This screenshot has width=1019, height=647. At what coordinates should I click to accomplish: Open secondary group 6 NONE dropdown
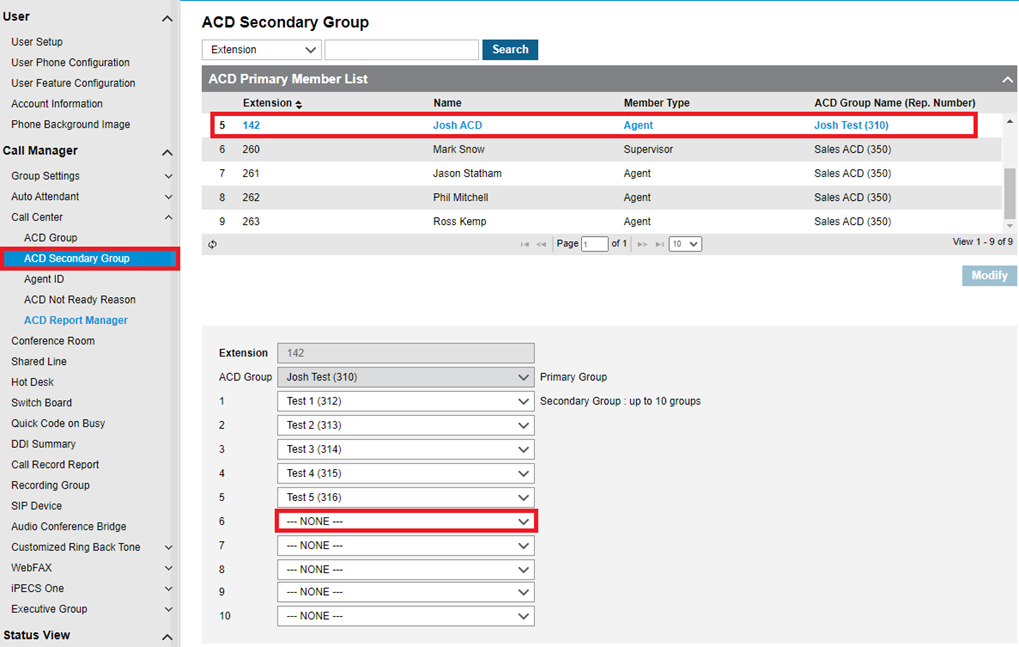coord(406,521)
